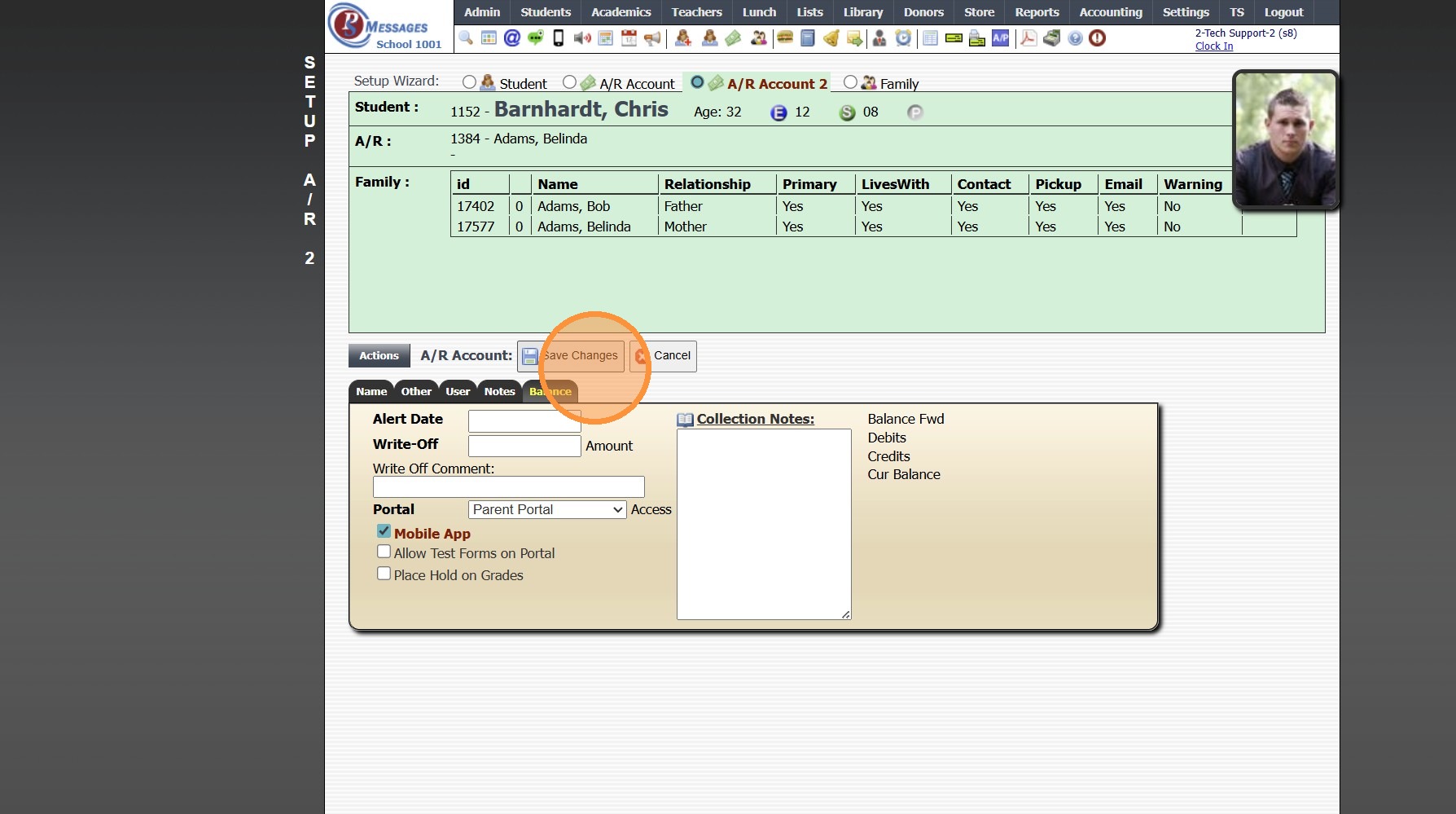Open the Library menu
The height and width of the screenshot is (814, 1456).
pos(863,12)
